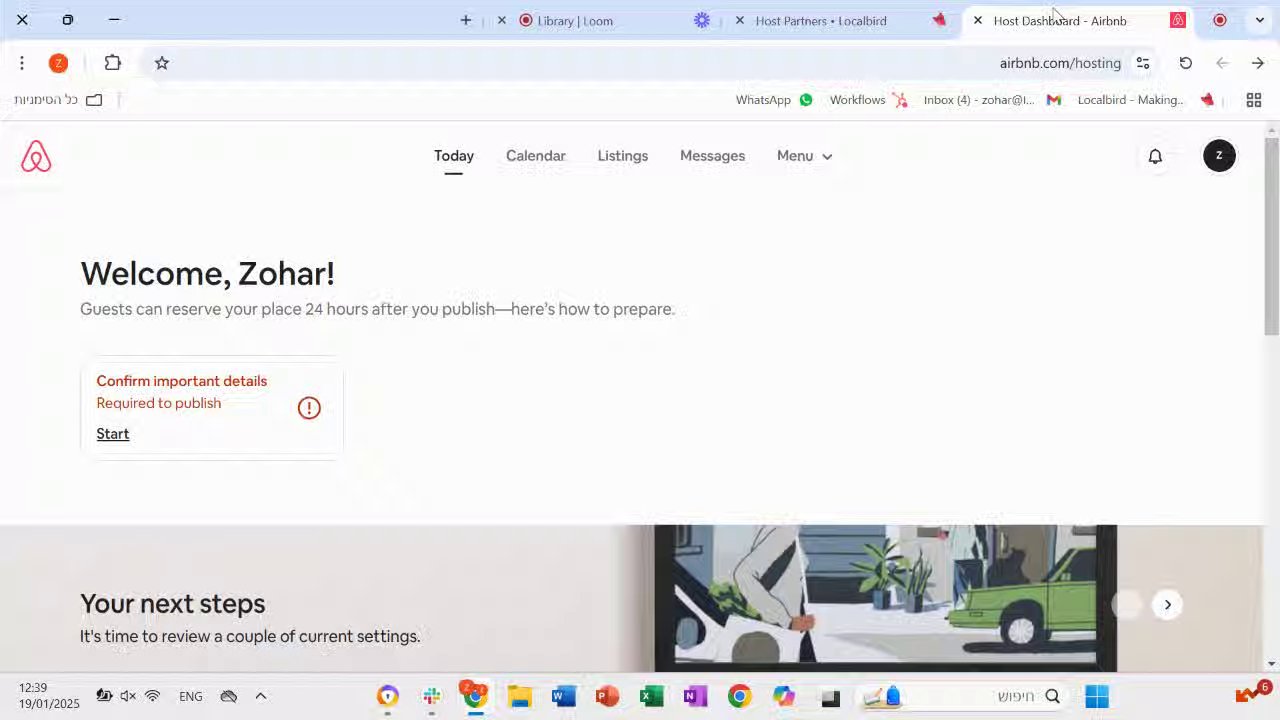
Task: Click the page's vertical scrollbar
Action: 1272,236
